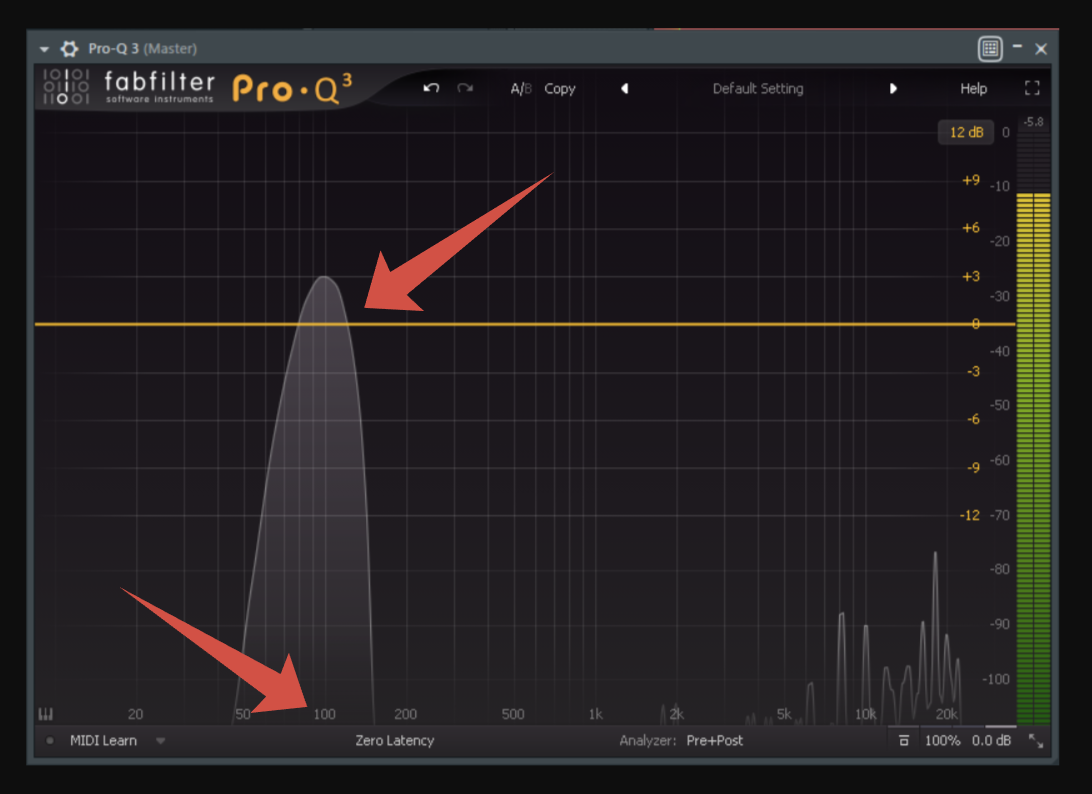Viewport: 1092px width, 794px height.
Task: Minimize the Pro-Q 3 window
Action: [x=1017, y=47]
